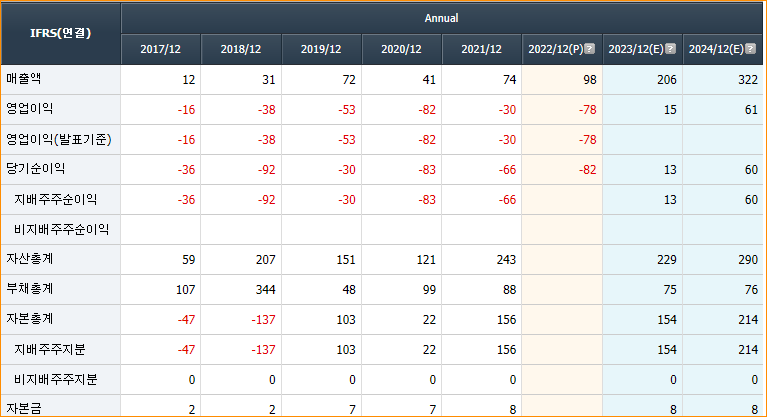Click 지배주주지분 value -47 for 2017/12
Image resolution: width=767 pixels, height=417 pixels.
point(186,350)
